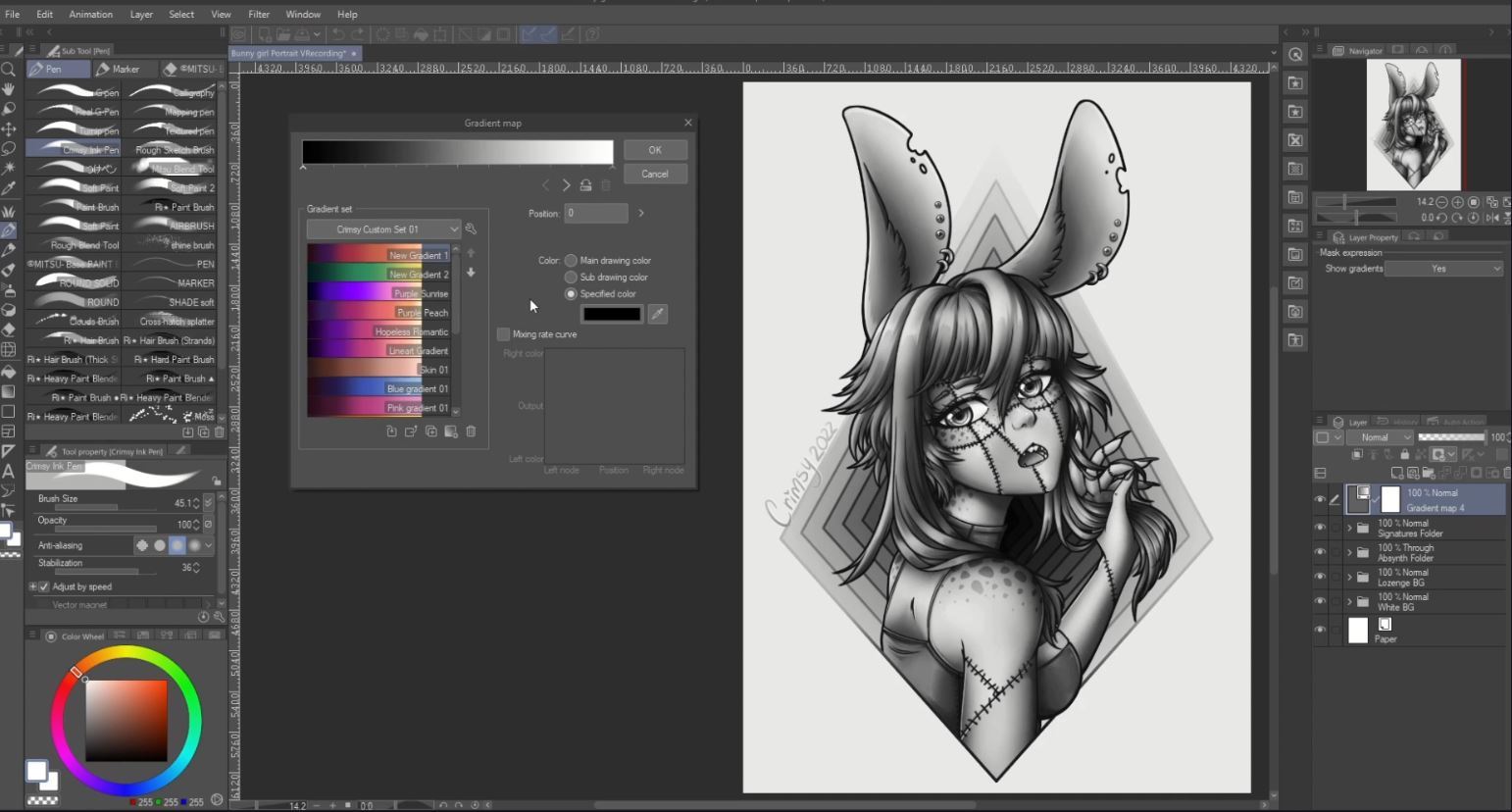1512x812 pixels.
Task: Open the Crimsy Custom Set 01 dropdown
Action: tap(383, 228)
